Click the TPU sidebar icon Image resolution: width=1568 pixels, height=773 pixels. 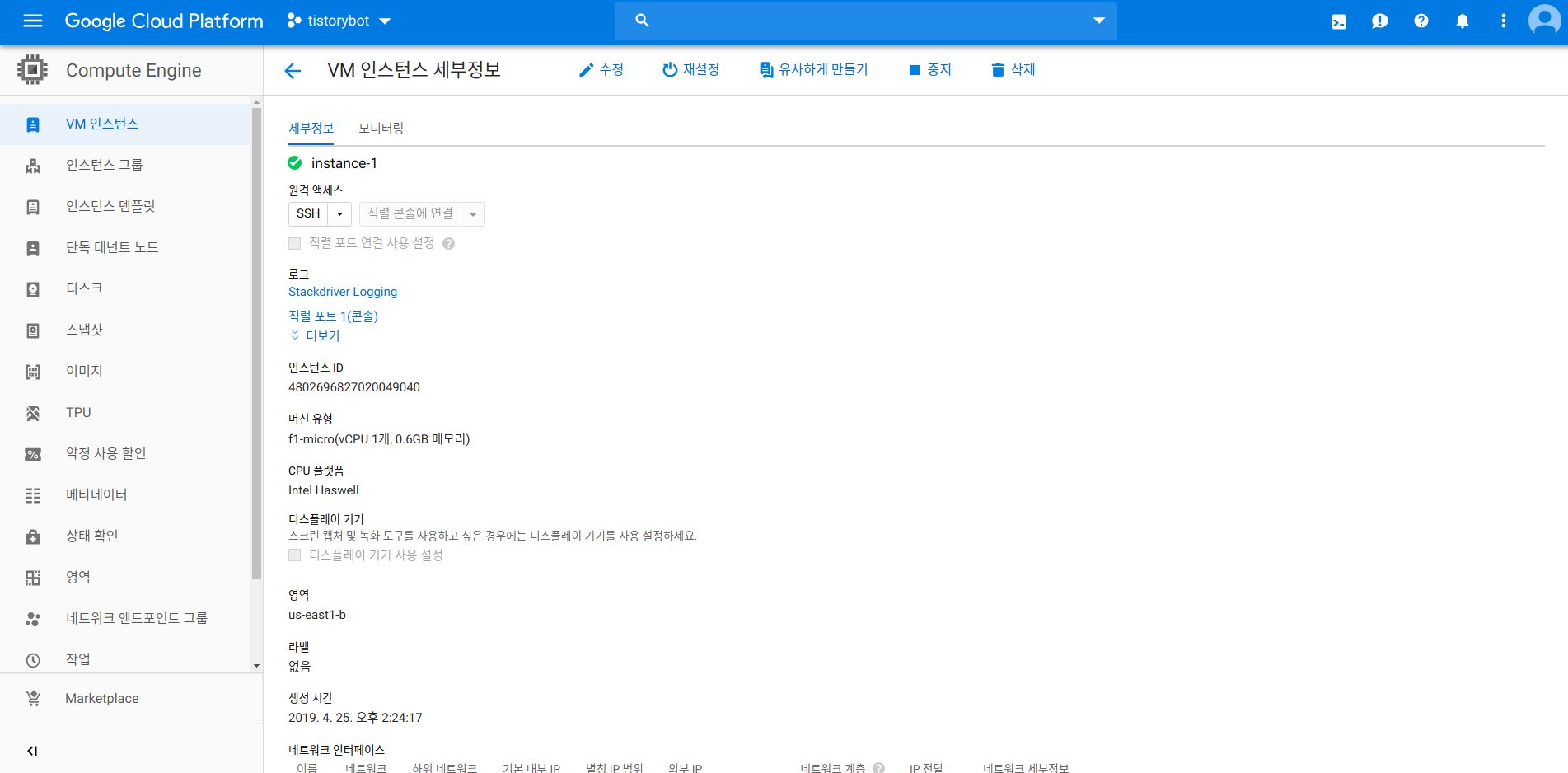coord(33,413)
